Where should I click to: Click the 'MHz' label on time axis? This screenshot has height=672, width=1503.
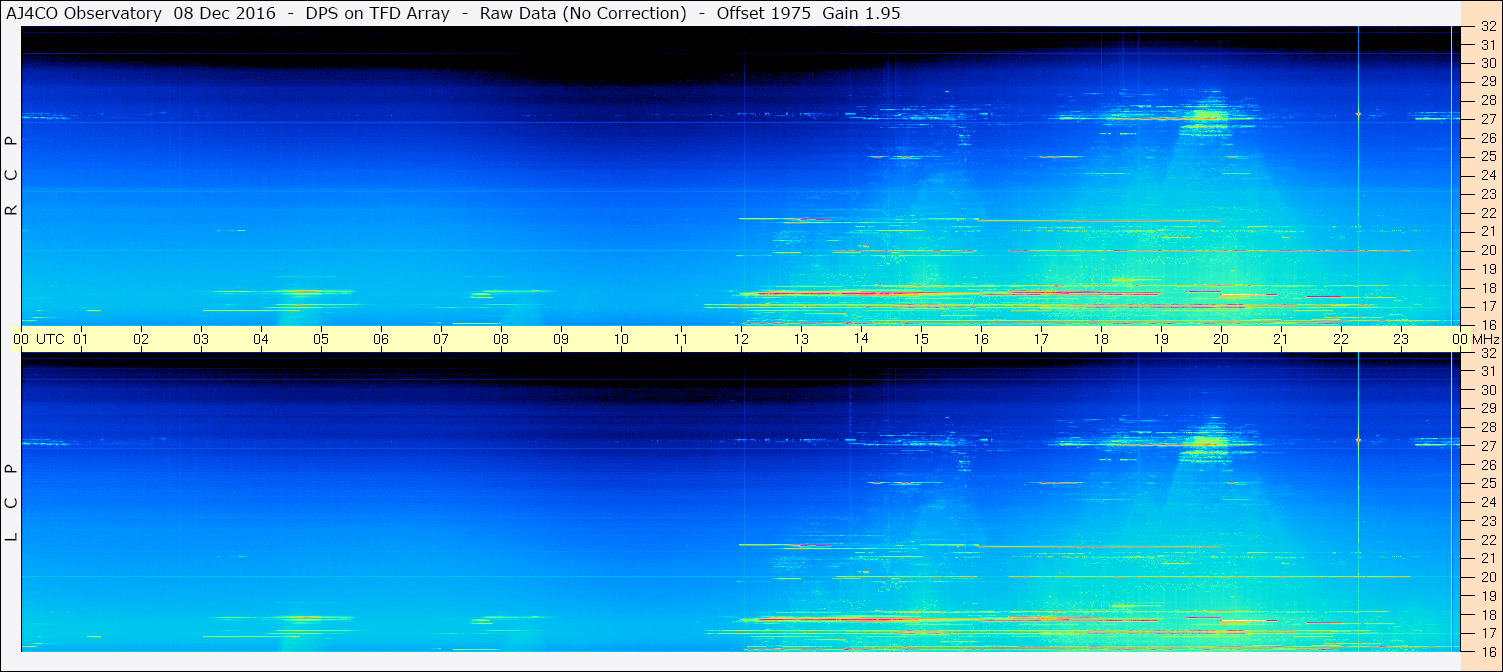(x=1485, y=339)
